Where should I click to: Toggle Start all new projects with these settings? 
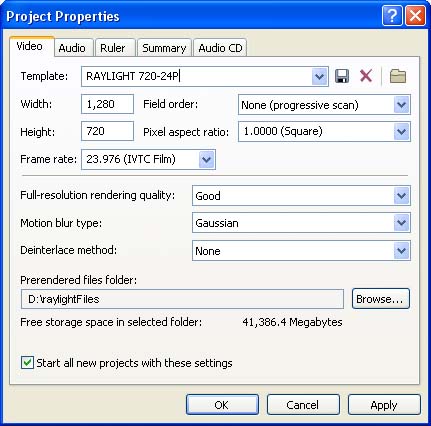[x=27, y=363]
